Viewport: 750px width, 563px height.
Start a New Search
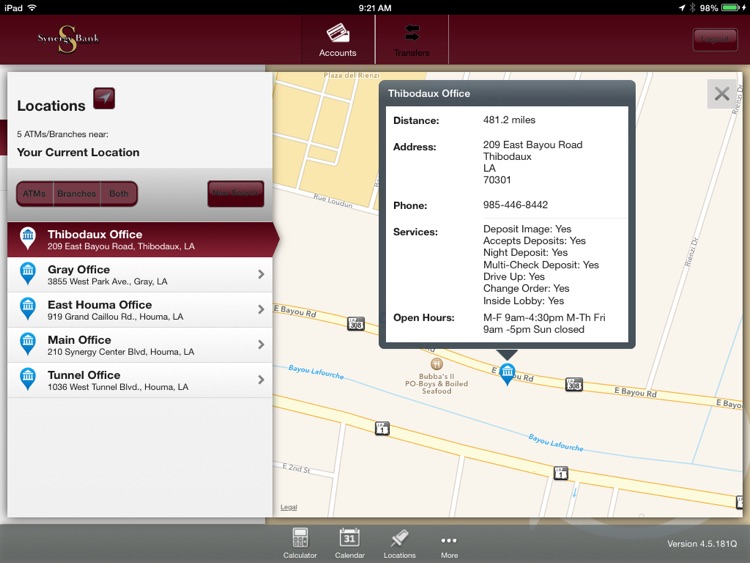(235, 193)
